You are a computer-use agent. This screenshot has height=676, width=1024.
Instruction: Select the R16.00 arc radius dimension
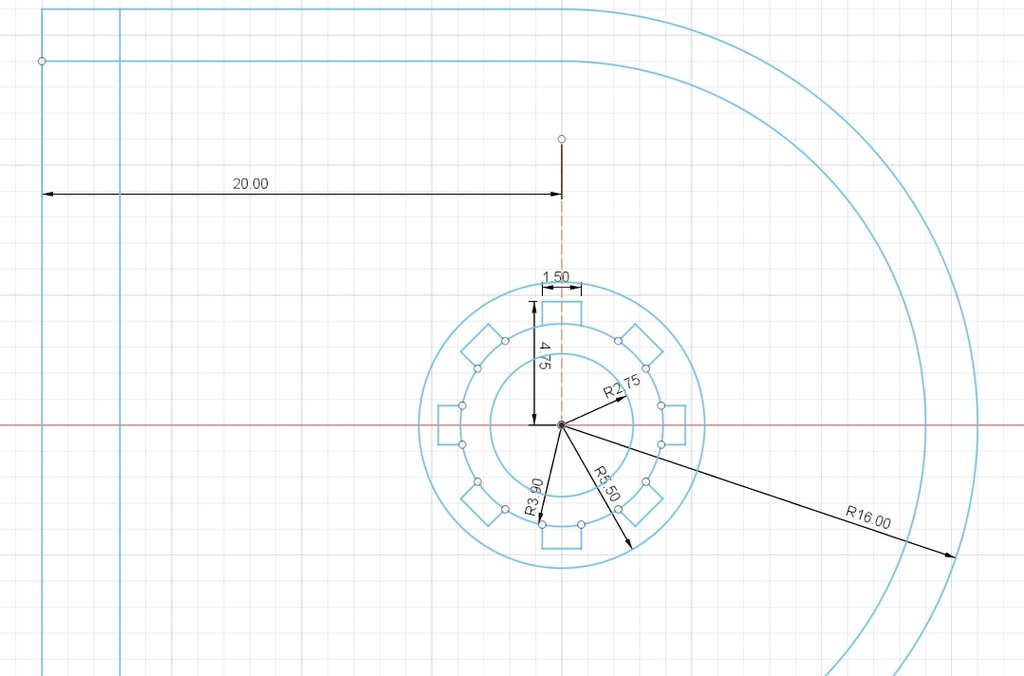pyautogui.click(x=868, y=517)
